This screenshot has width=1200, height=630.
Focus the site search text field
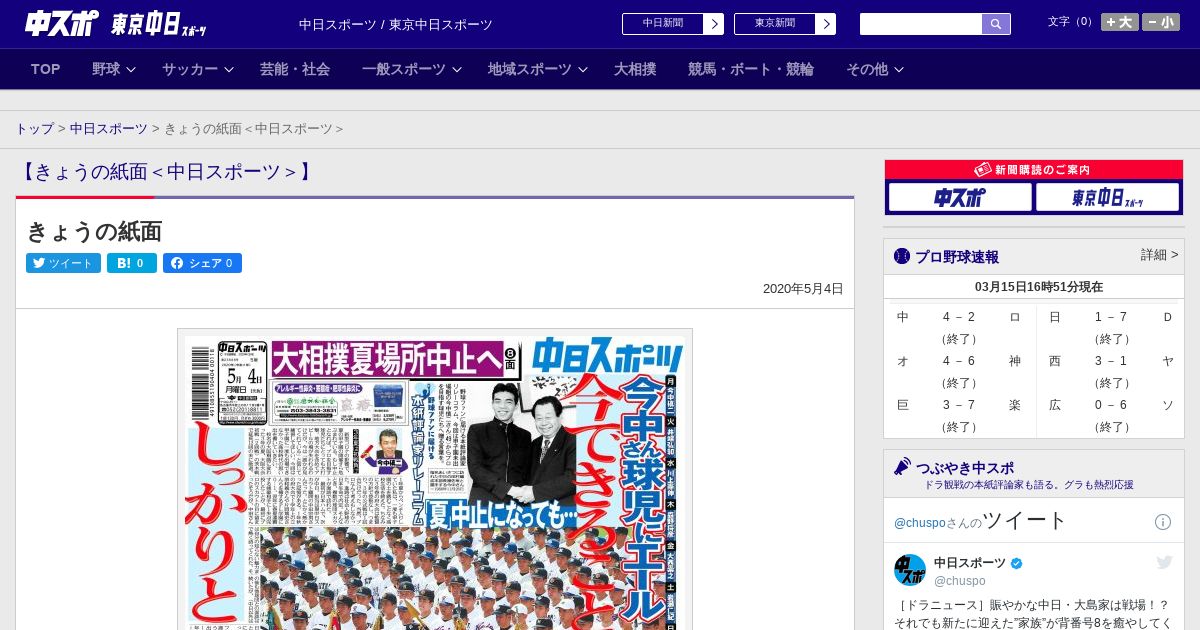(921, 24)
